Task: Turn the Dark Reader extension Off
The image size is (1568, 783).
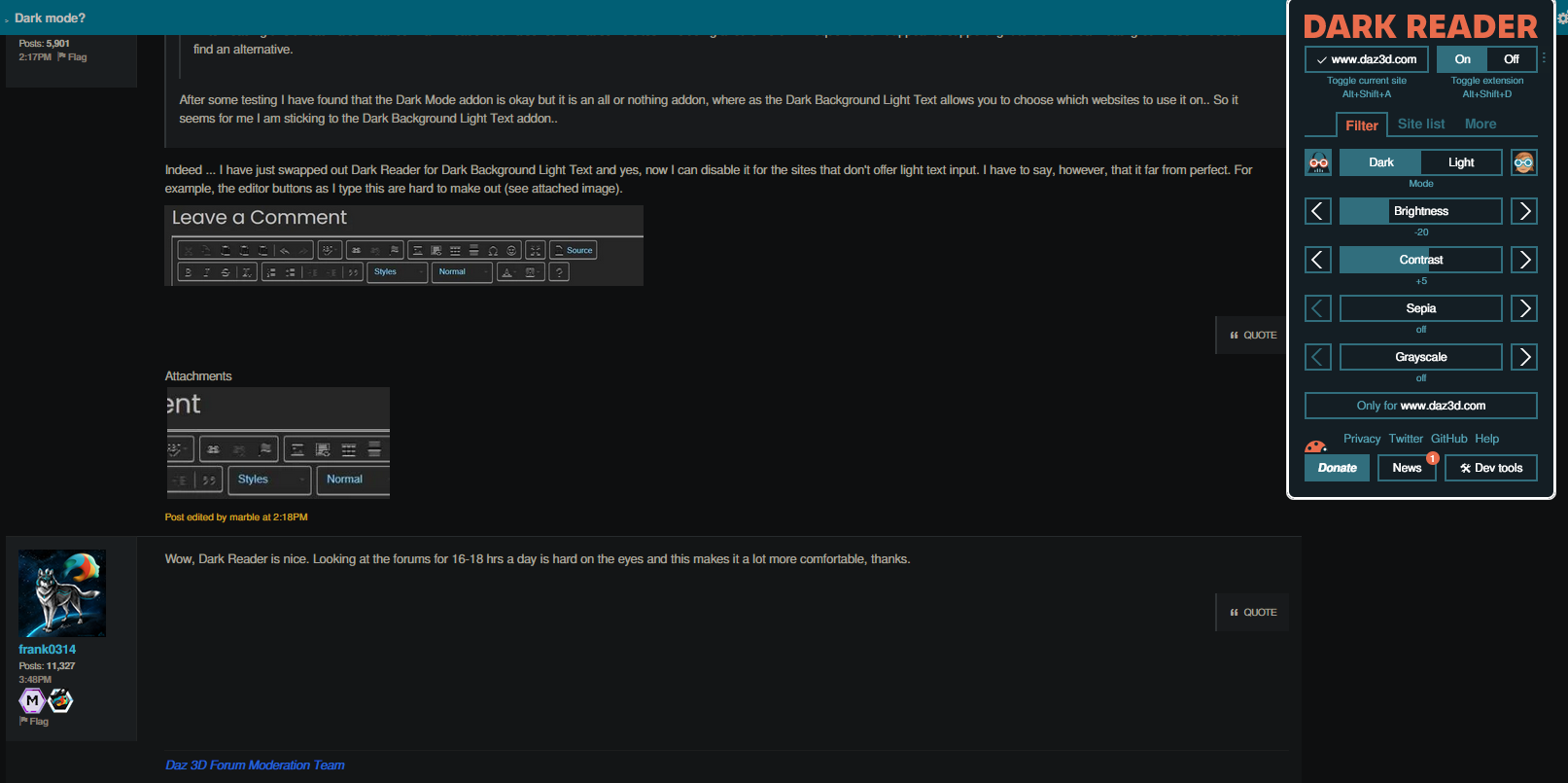Action: (x=1512, y=59)
